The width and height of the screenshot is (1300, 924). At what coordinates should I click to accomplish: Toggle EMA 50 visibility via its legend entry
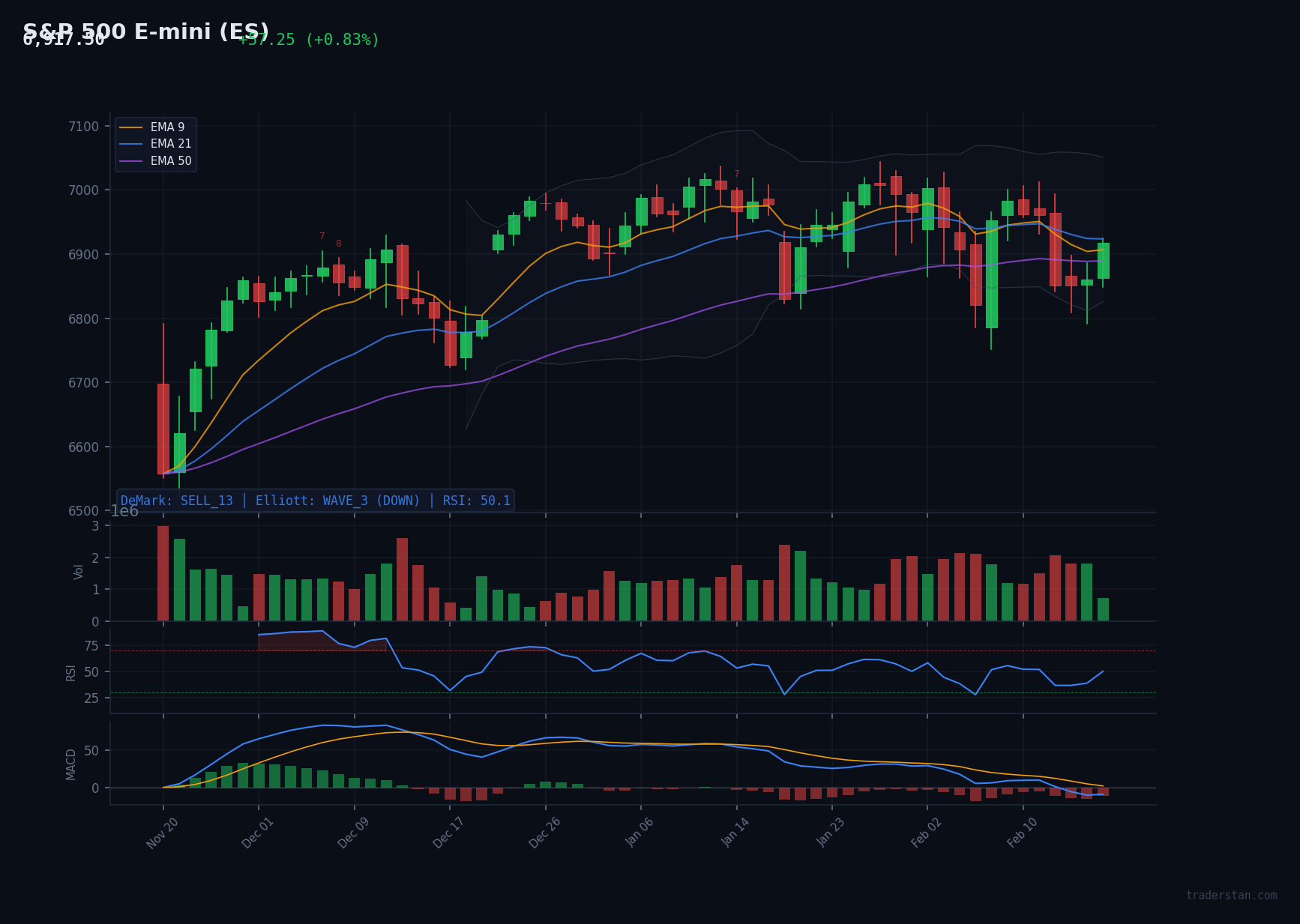tap(170, 161)
